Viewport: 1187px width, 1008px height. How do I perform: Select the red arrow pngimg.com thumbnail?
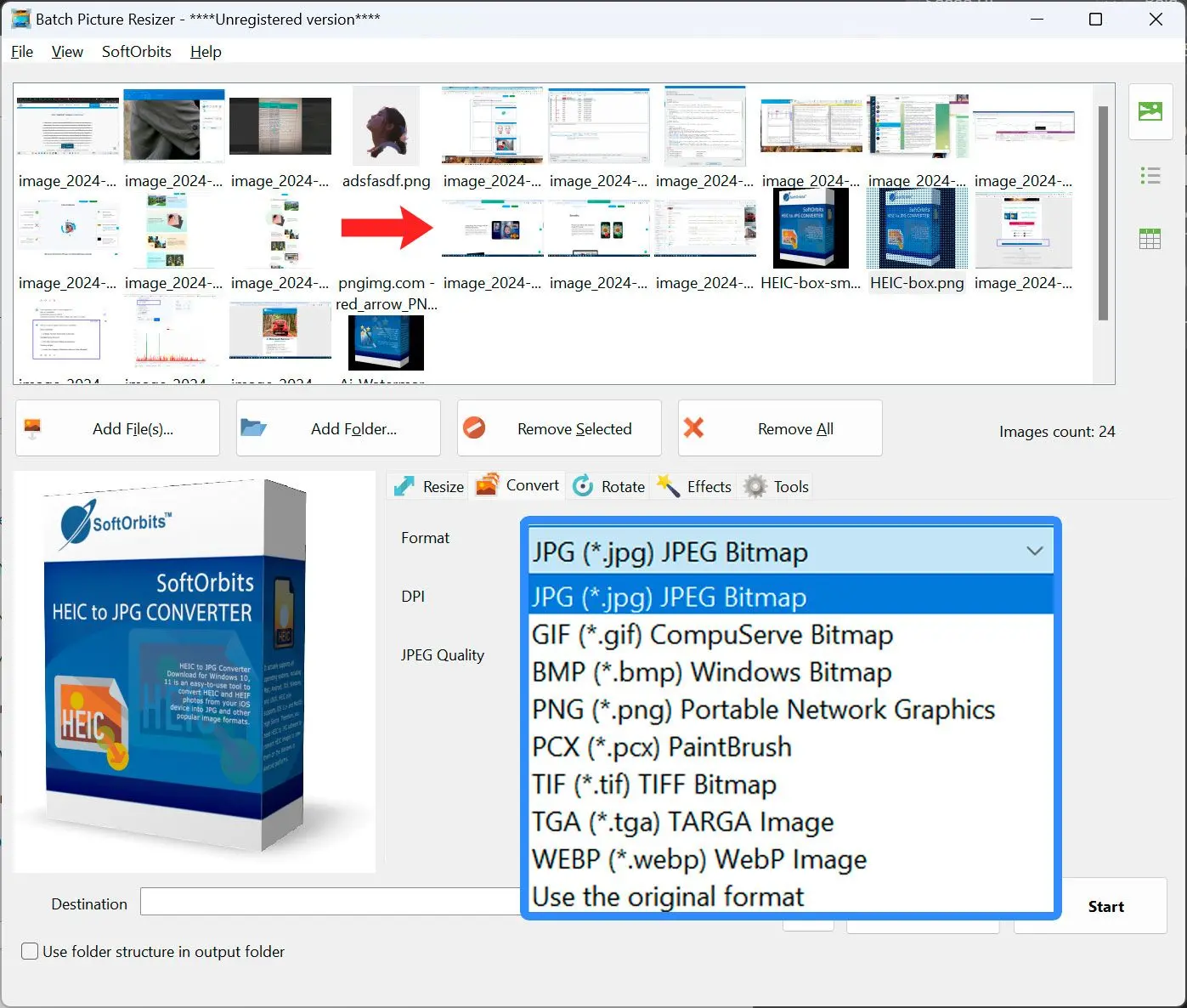[387, 228]
